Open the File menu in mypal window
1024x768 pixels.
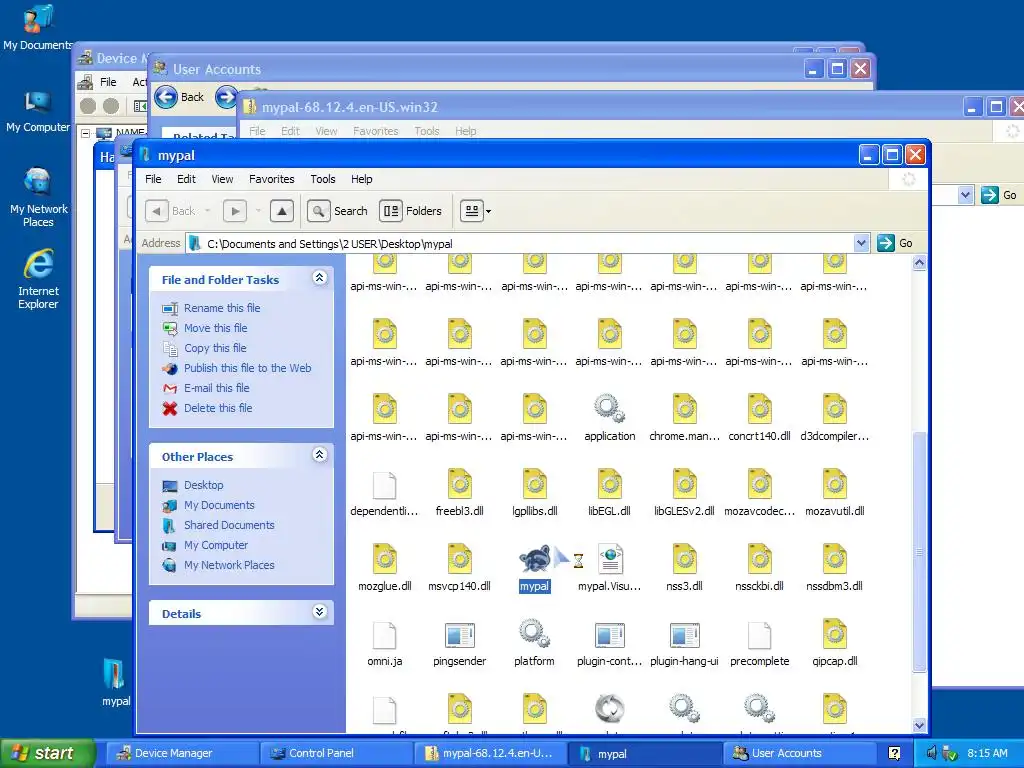tap(153, 179)
